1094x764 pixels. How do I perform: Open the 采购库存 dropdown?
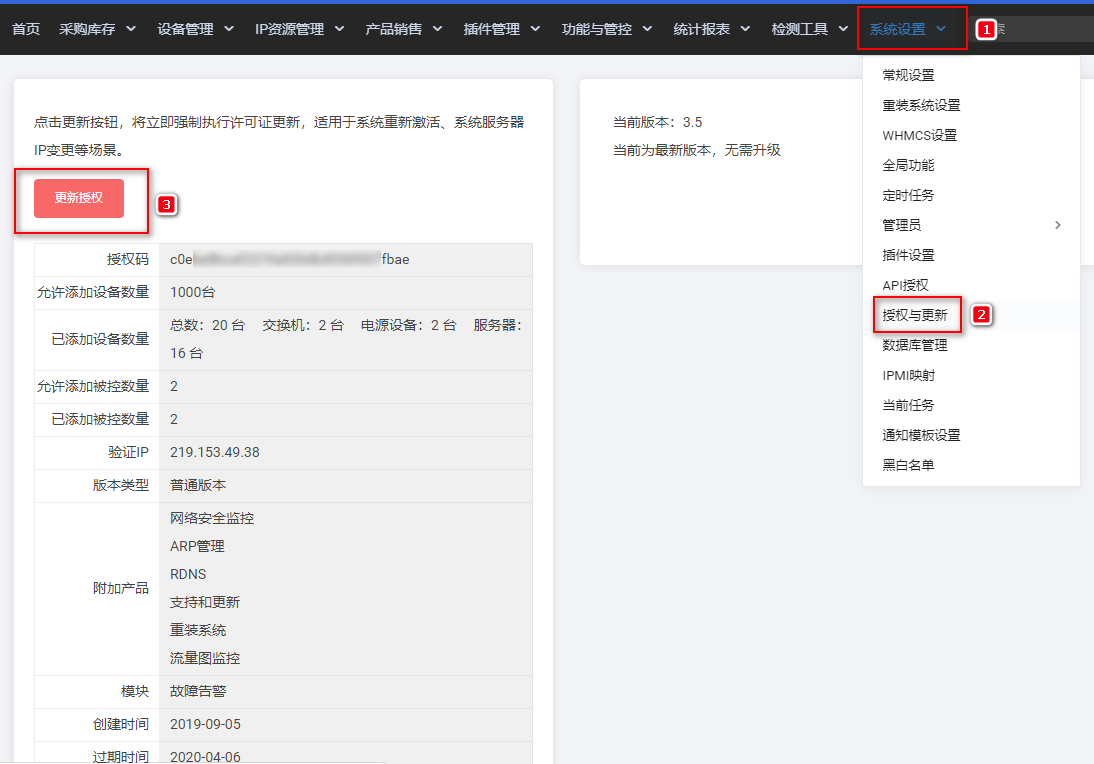click(97, 29)
